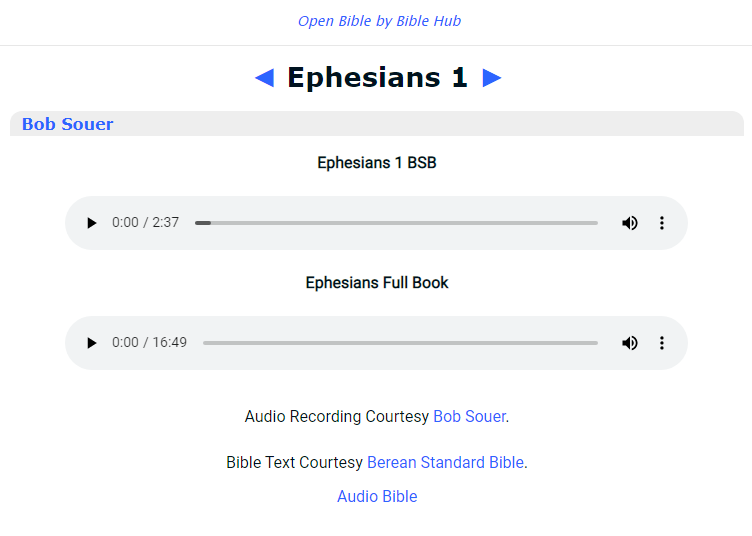Click the 0:00 / 16:49 time display
This screenshot has height=536, width=752.
coord(149,343)
